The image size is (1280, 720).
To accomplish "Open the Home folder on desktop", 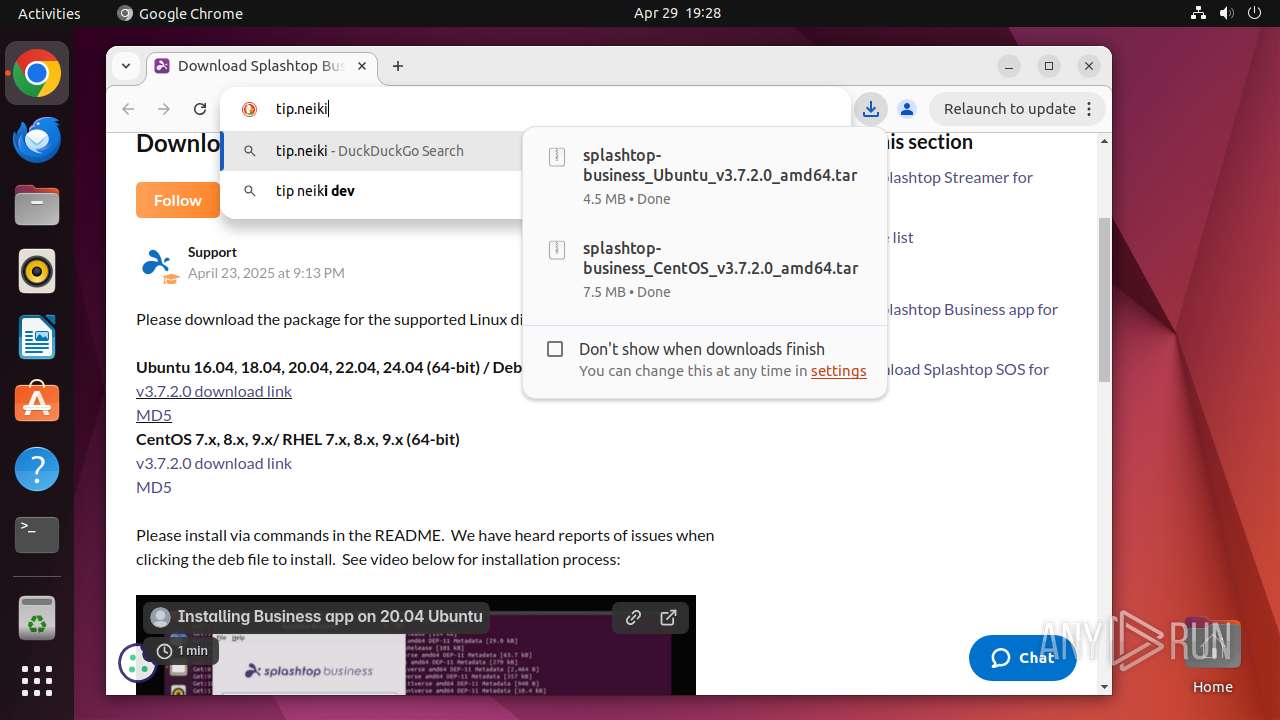I will point(1212,655).
